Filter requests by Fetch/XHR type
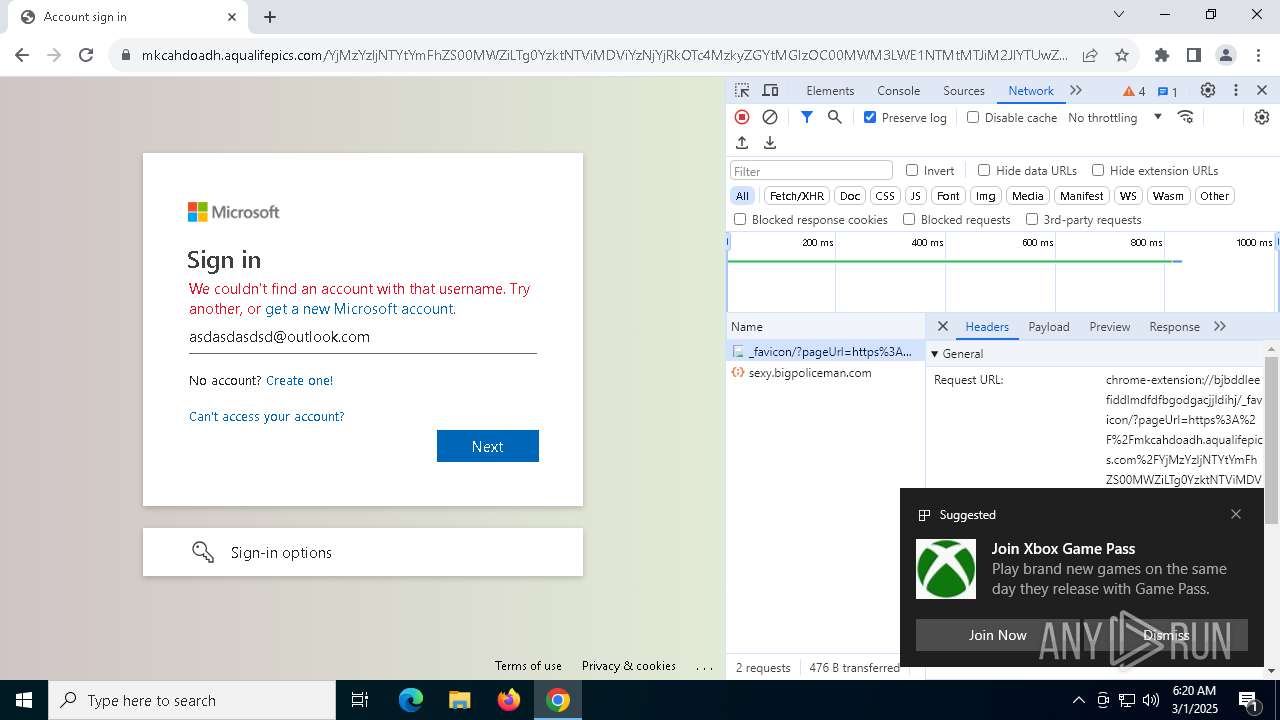Image resolution: width=1280 pixels, height=720 pixels. (x=797, y=196)
